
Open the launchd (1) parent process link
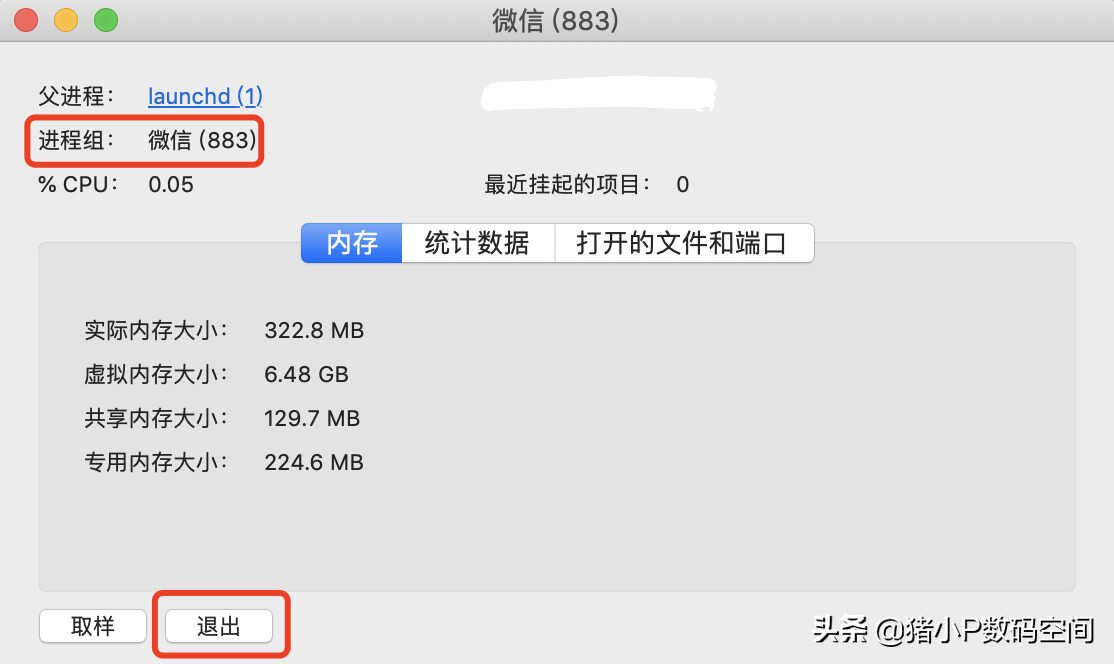(x=205, y=96)
